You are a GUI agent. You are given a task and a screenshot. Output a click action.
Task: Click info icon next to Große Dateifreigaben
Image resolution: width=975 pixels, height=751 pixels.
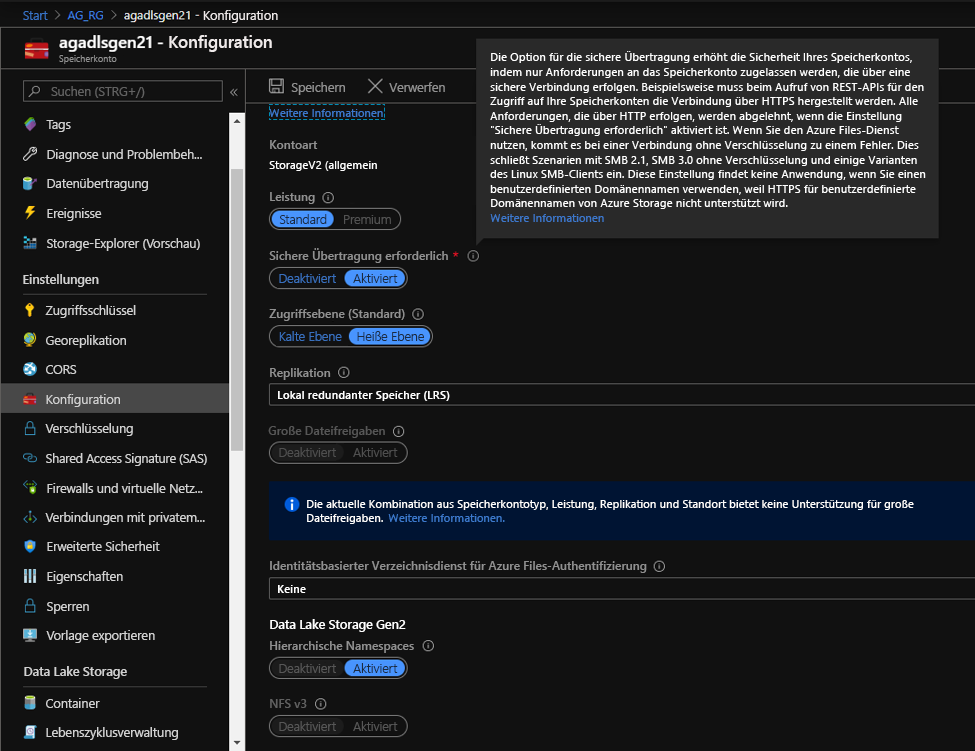(x=399, y=431)
